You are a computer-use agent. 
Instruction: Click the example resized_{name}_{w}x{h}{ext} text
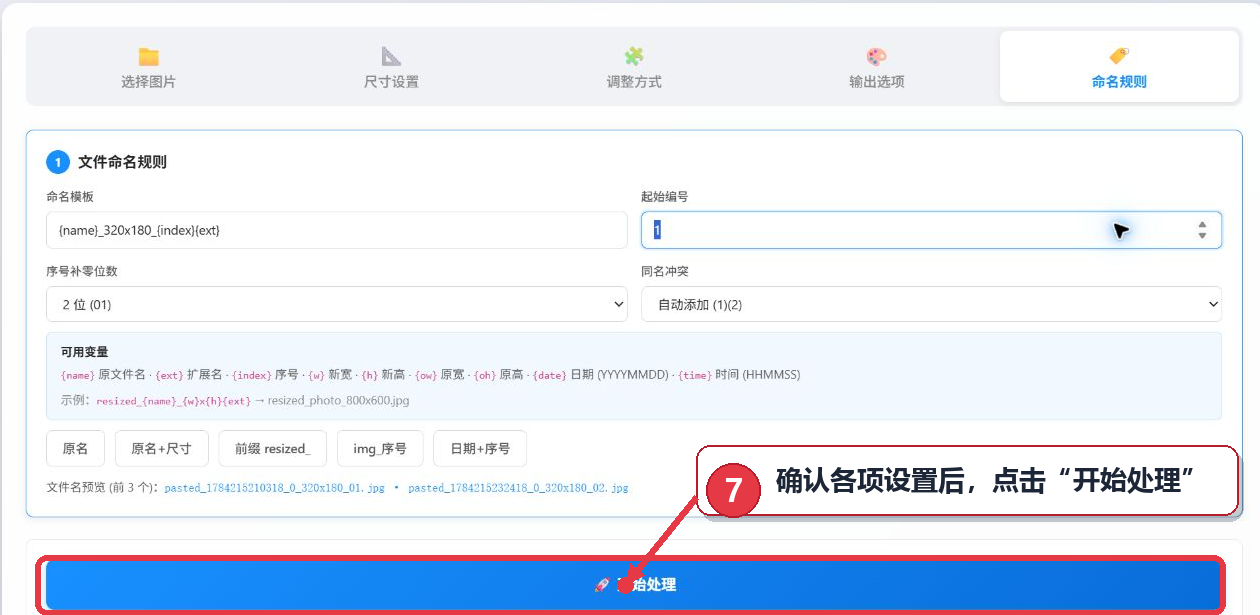[174, 401]
